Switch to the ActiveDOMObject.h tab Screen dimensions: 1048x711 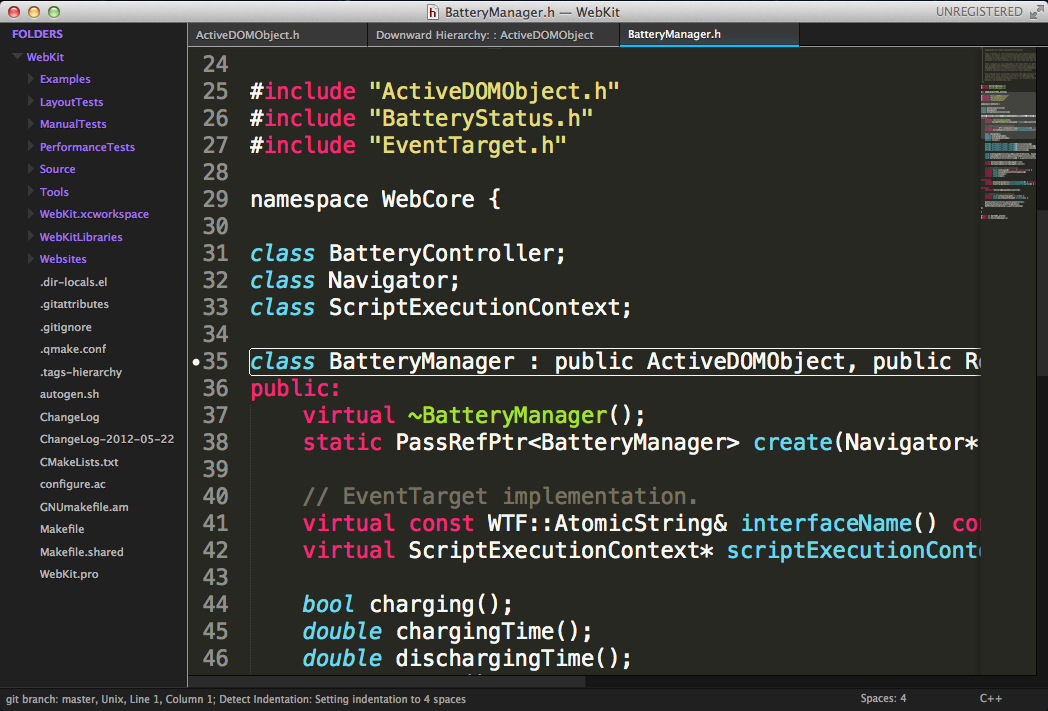pos(277,35)
